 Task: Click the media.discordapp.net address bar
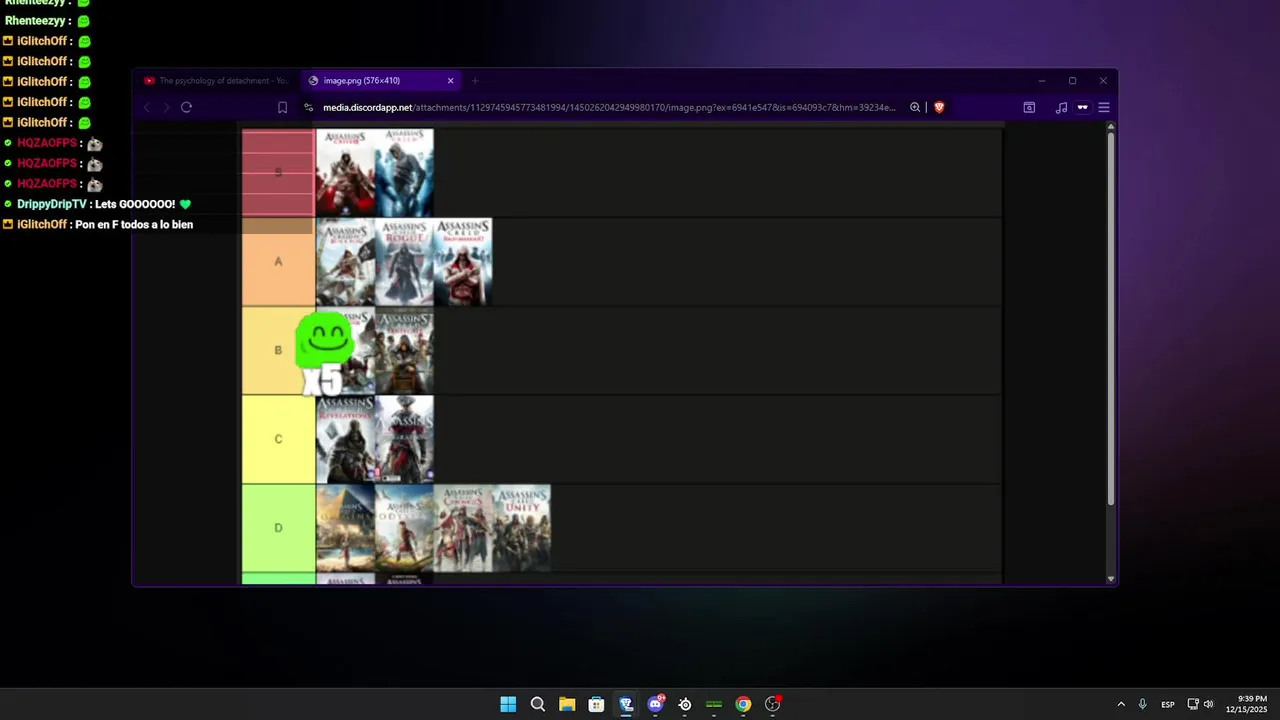[609, 107]
